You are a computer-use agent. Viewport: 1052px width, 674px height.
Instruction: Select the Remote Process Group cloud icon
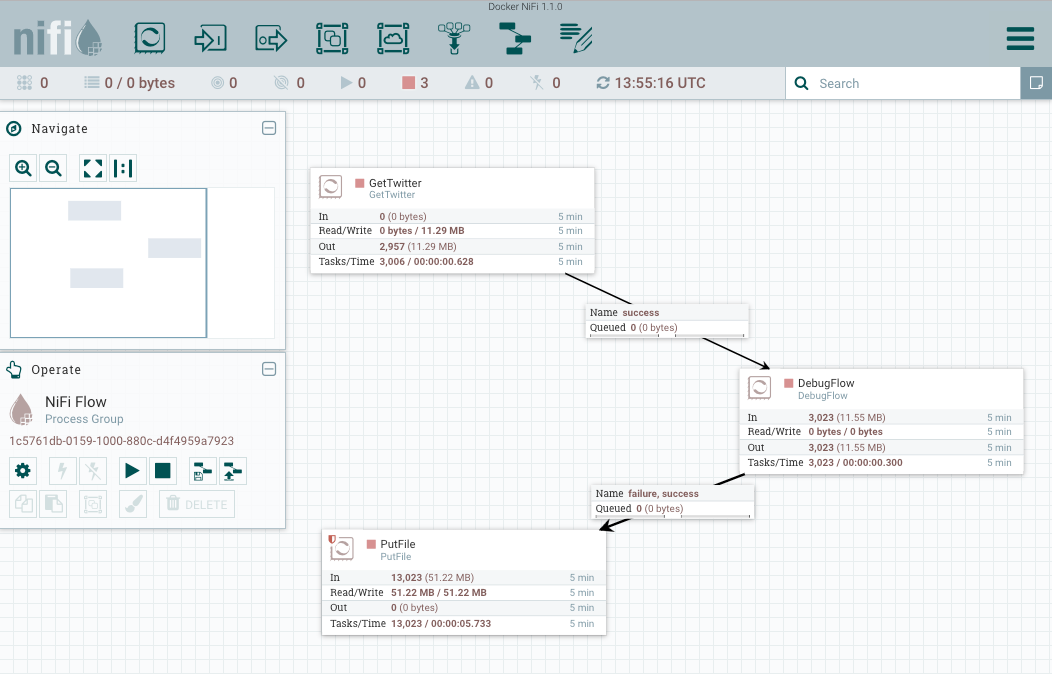[x=393, y=38]
